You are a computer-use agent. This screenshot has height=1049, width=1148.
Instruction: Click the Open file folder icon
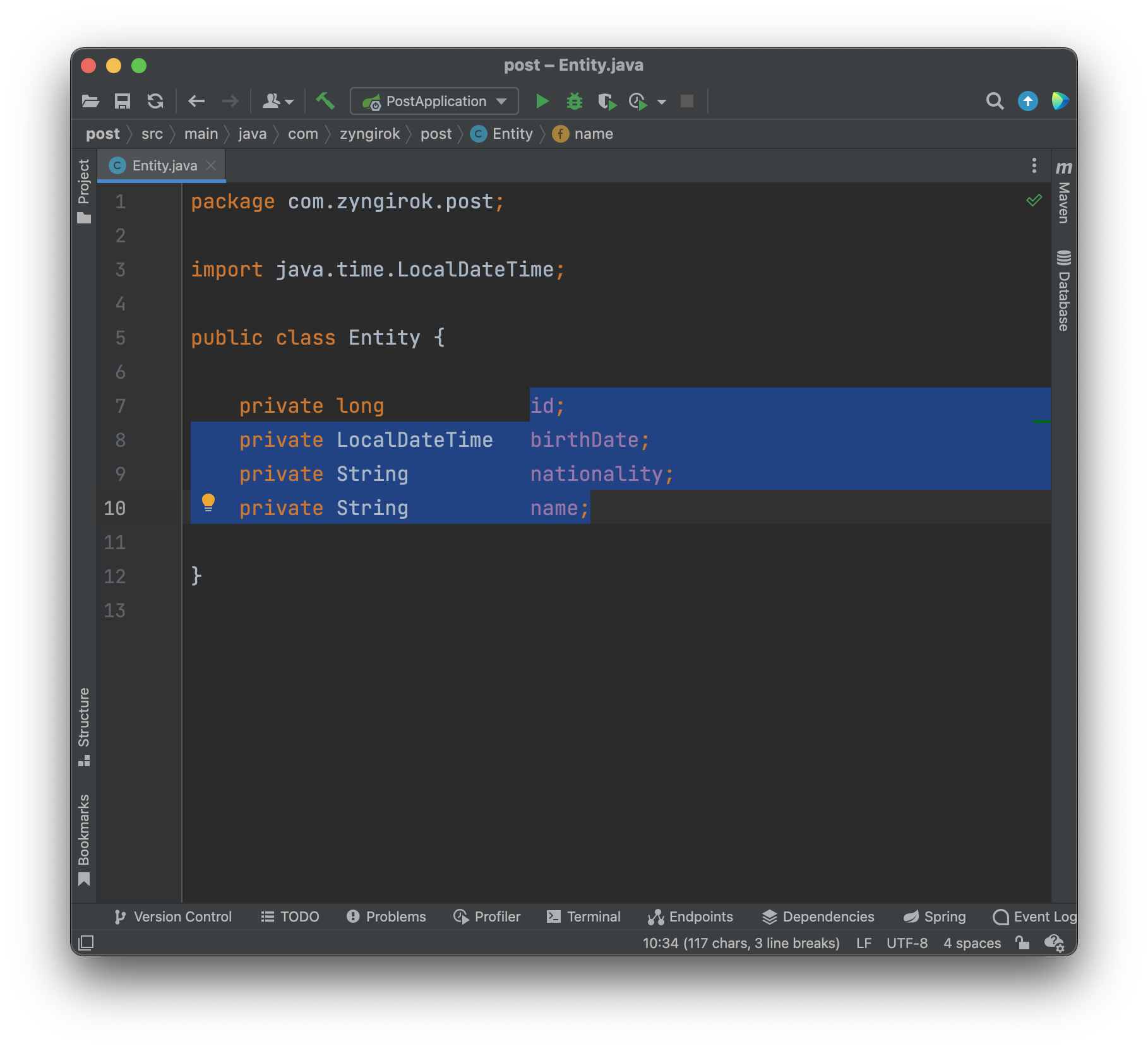tap(91, 101)
